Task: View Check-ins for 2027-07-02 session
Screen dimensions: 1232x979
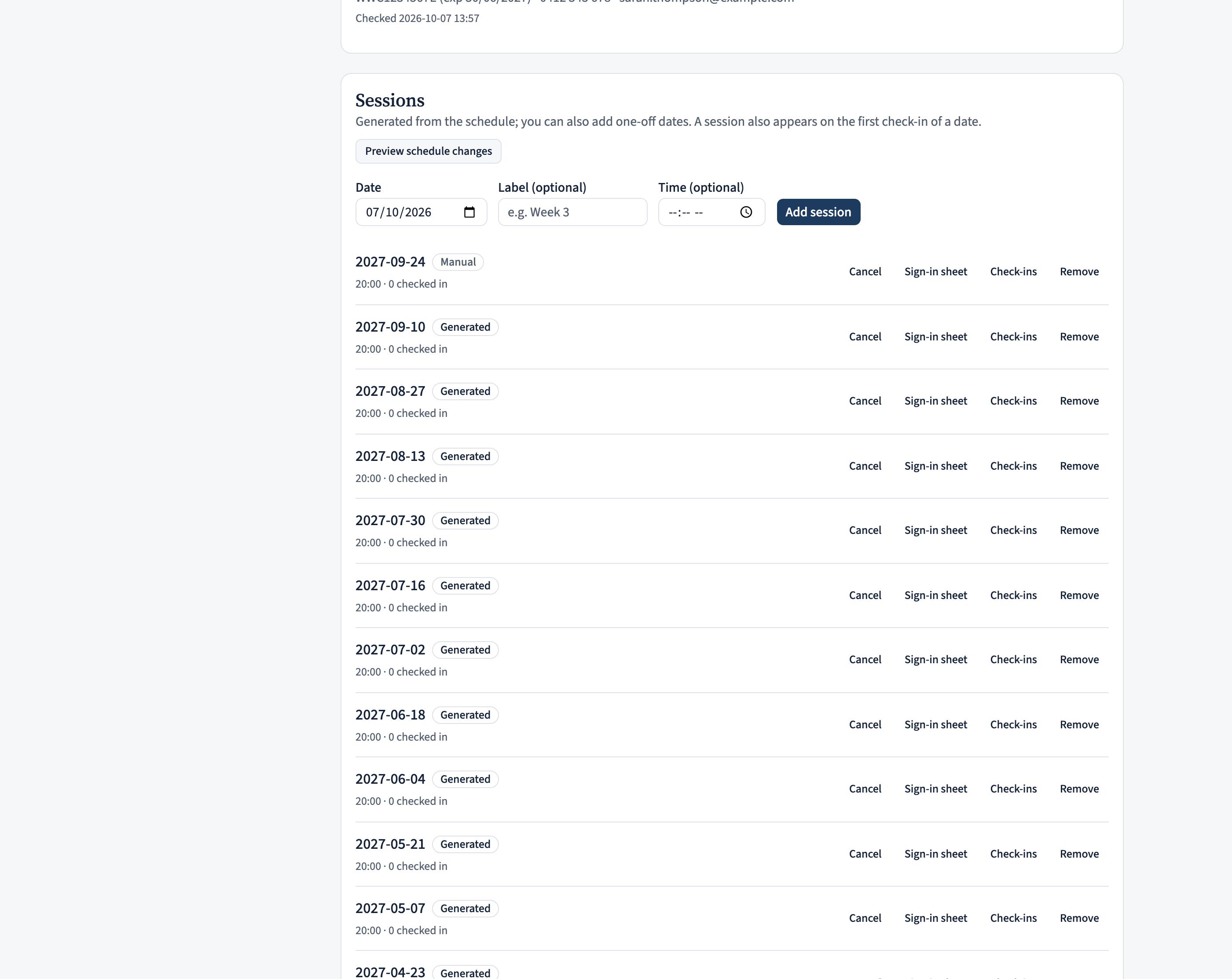Action: coord(1013,659)
